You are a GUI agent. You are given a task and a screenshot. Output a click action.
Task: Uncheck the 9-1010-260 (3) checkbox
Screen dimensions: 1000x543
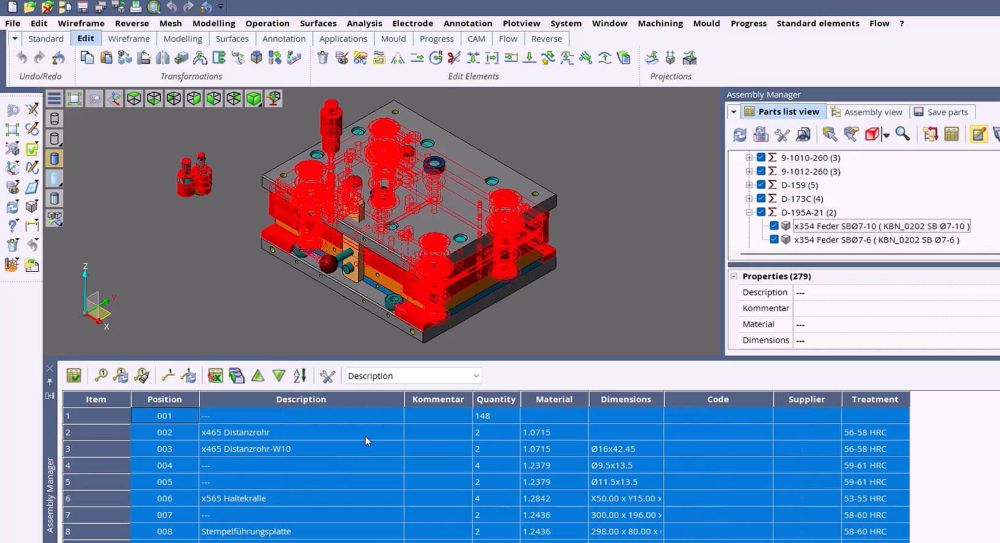tap(761, 158)
